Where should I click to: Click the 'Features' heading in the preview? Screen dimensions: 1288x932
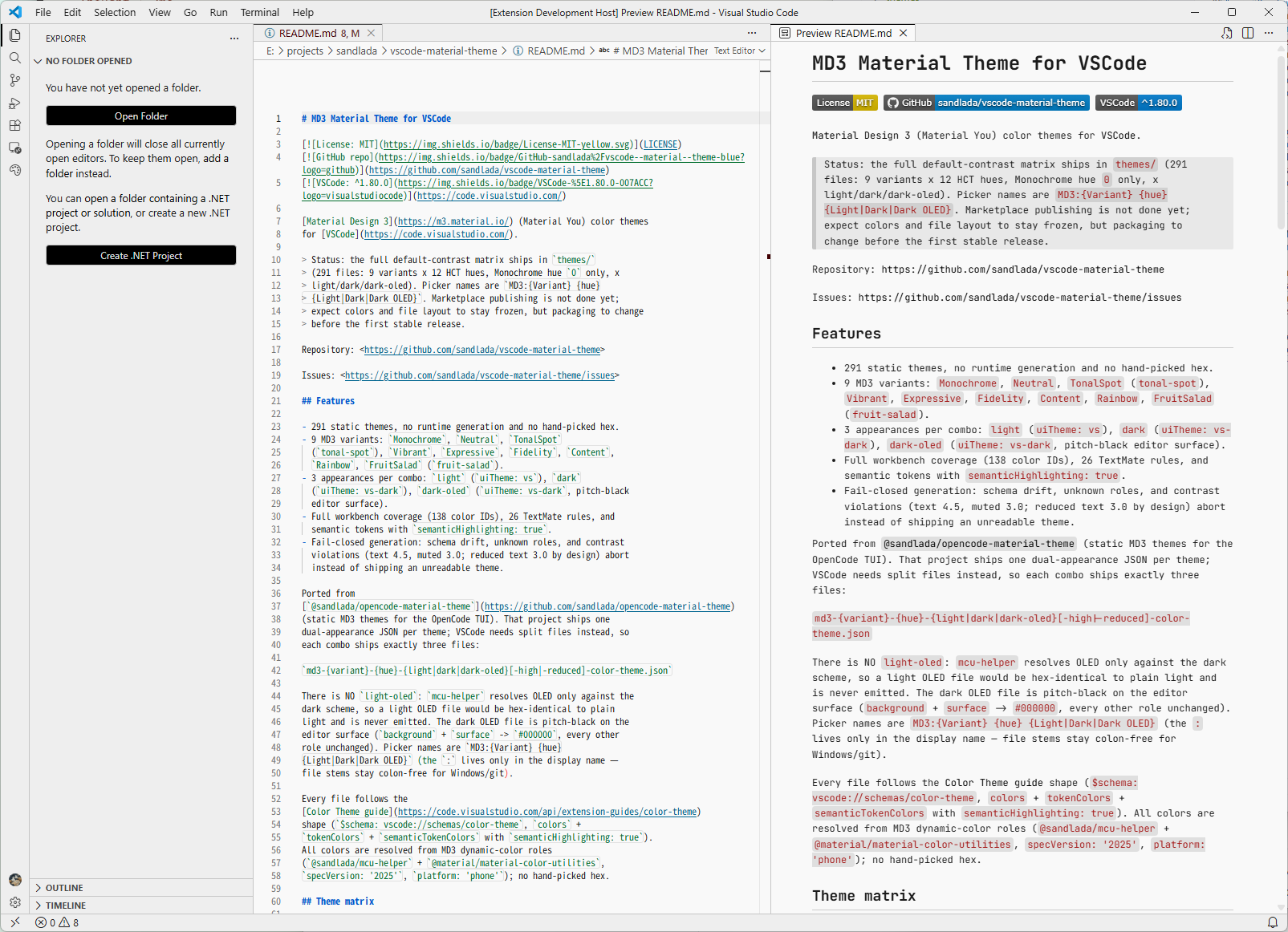pos(847,334)
